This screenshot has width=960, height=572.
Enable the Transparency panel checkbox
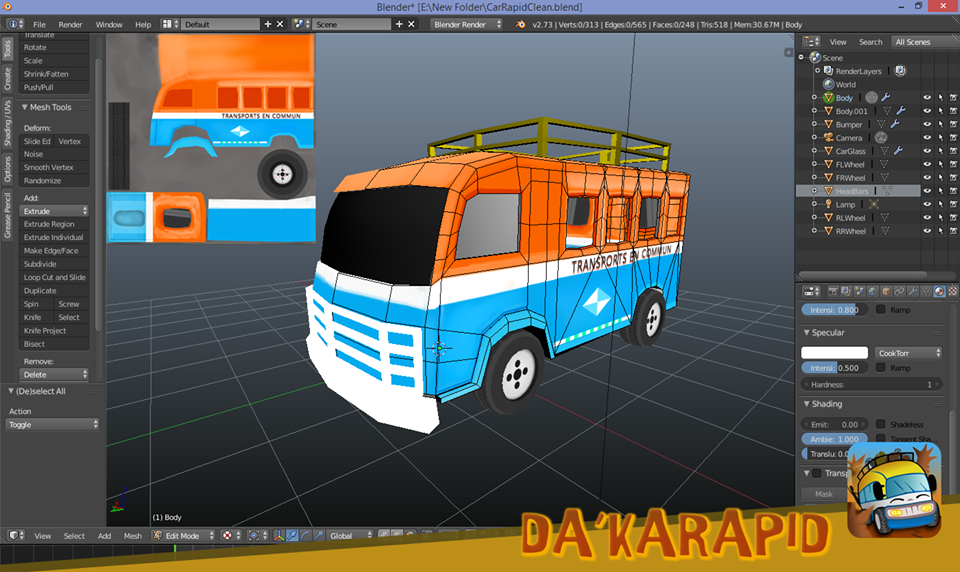(817, 473)
